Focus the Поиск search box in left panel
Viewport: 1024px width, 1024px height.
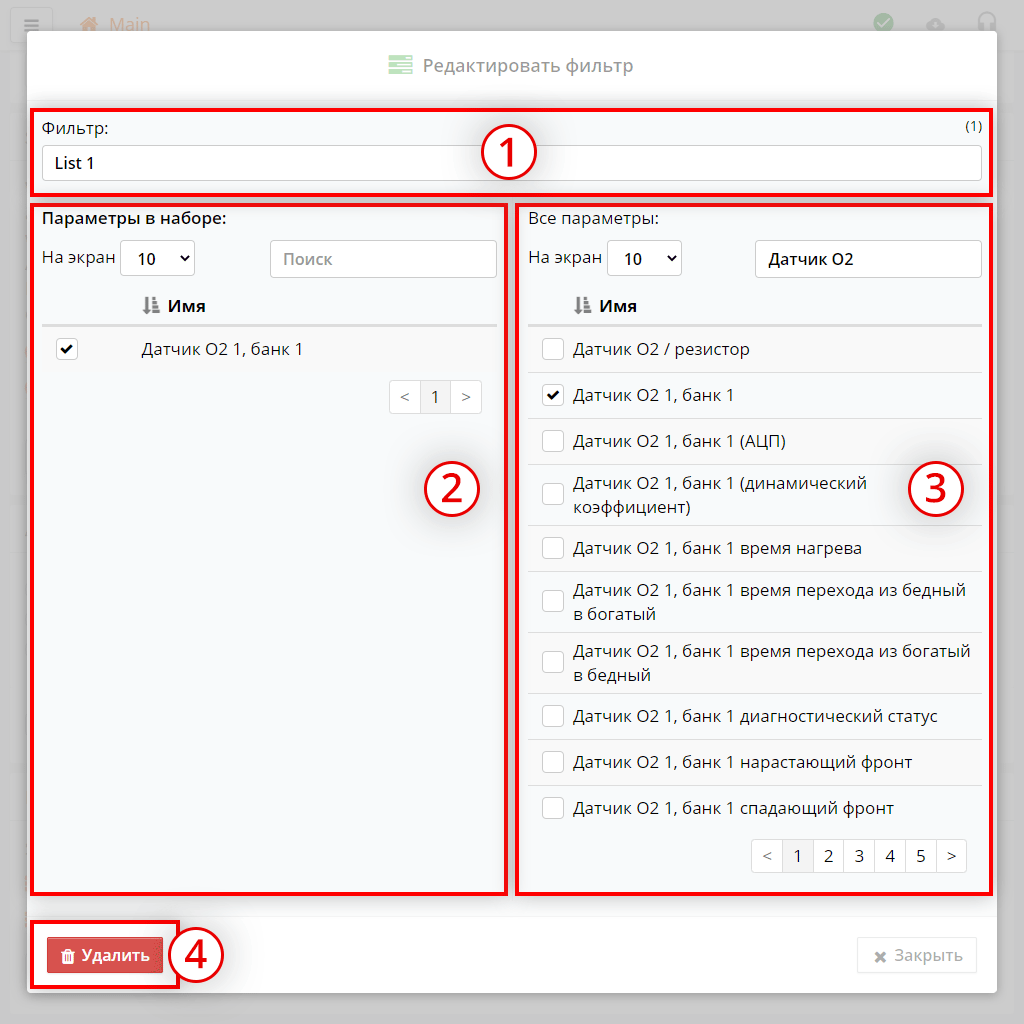point(383,259)
